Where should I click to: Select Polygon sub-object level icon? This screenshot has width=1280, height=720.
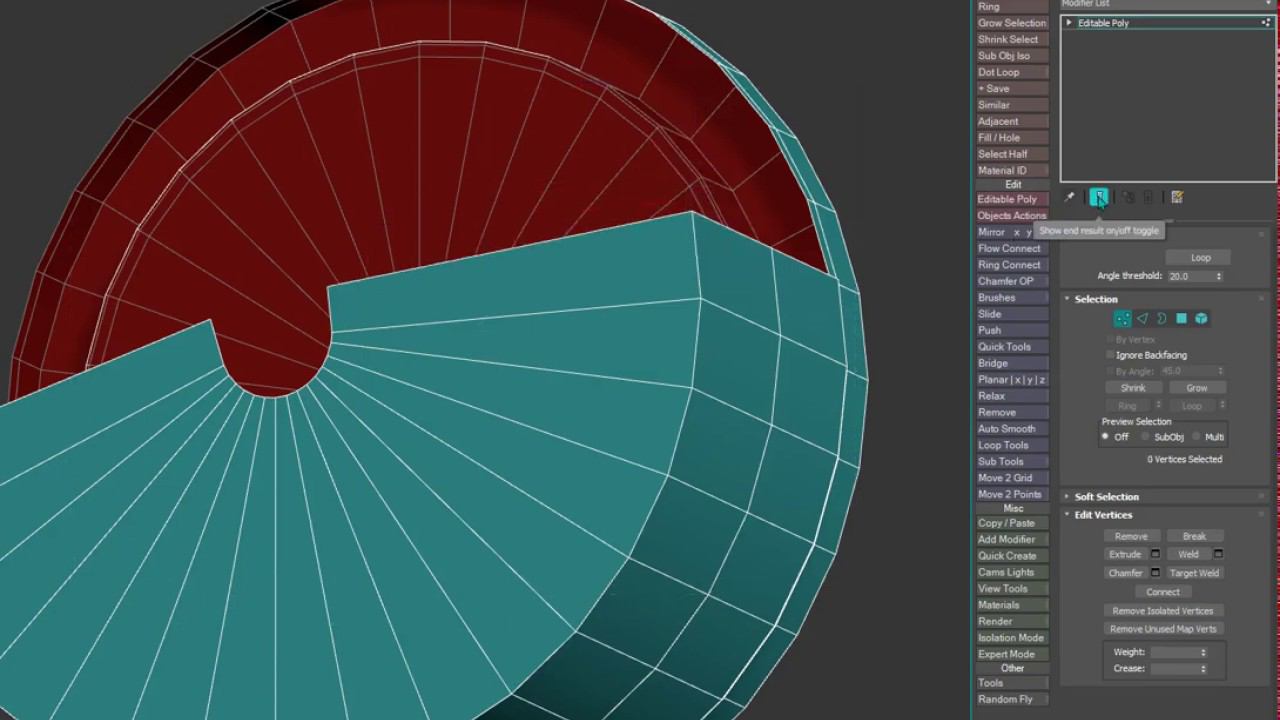(x=1181, y=319)
